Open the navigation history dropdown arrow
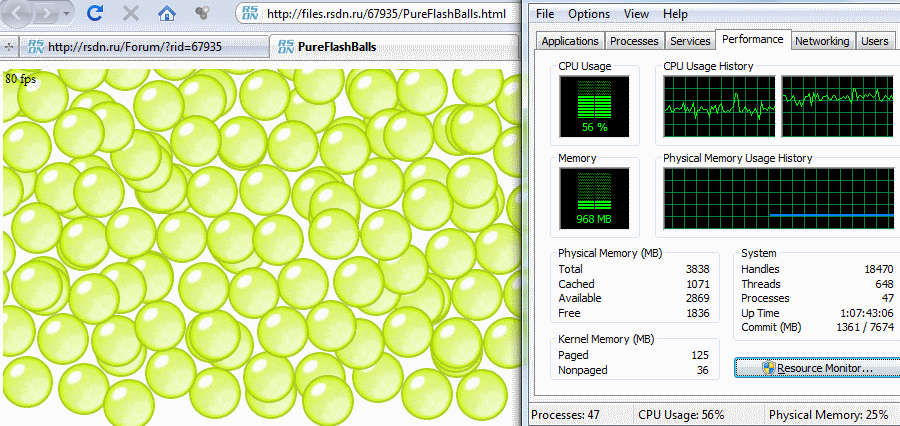 pos(66,15)
